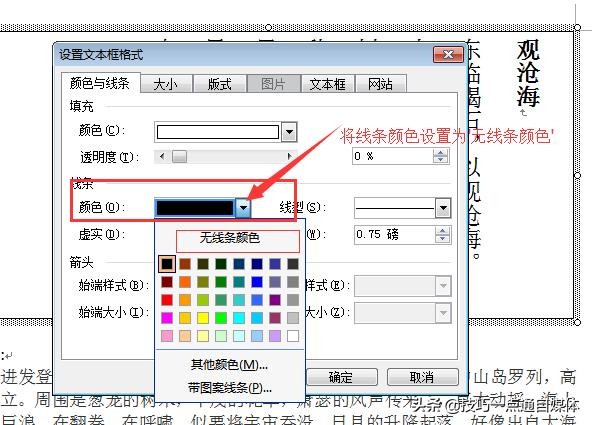Click the 0 % transparency field

pos(393,156)
